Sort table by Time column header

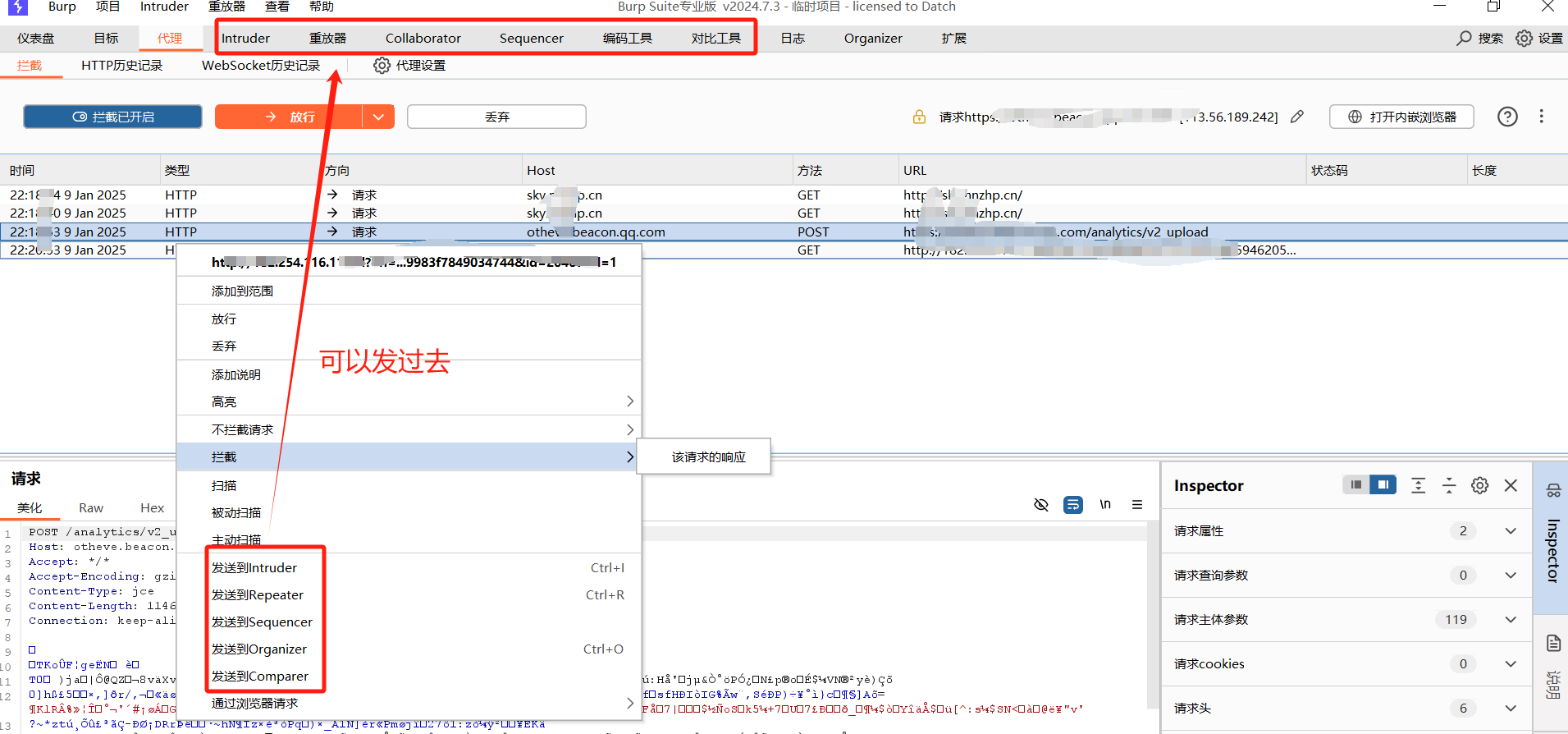(80, 170)
